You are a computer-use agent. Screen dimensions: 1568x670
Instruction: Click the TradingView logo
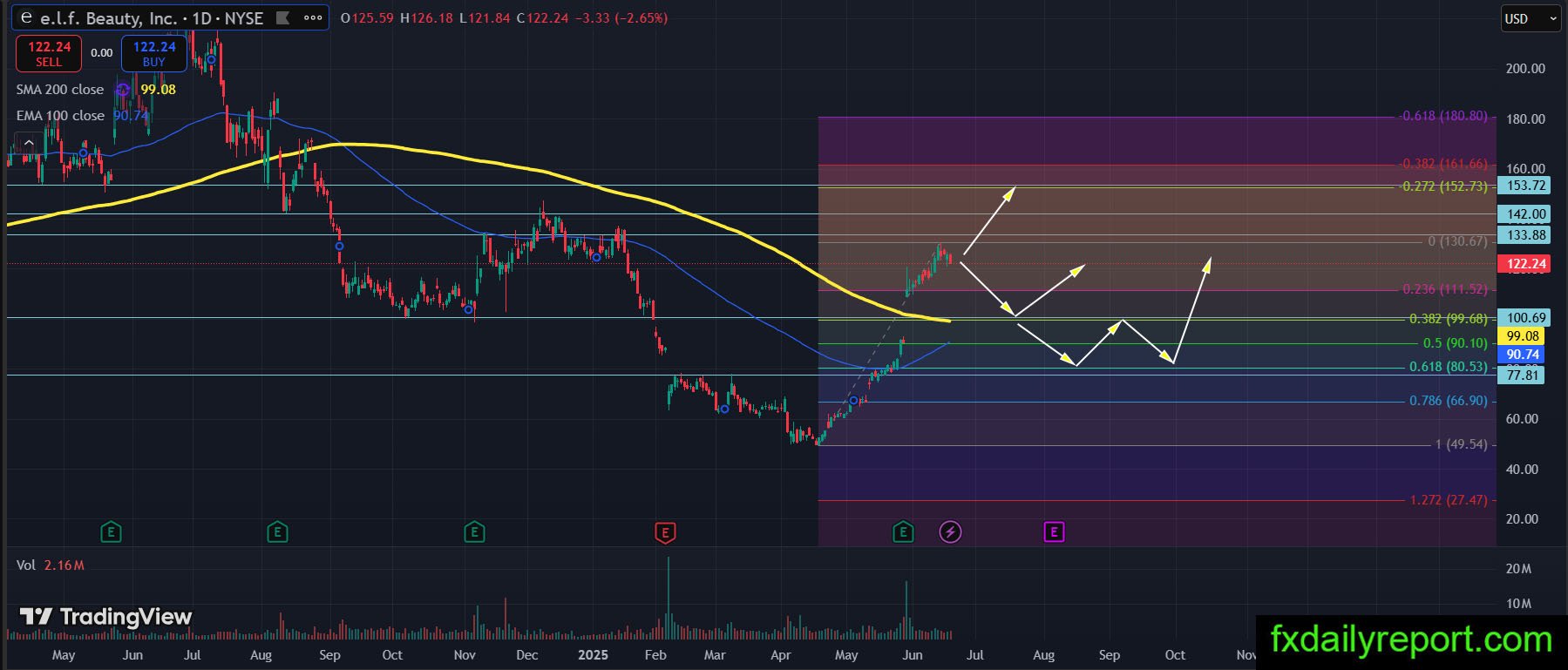[x=105, y=617]
